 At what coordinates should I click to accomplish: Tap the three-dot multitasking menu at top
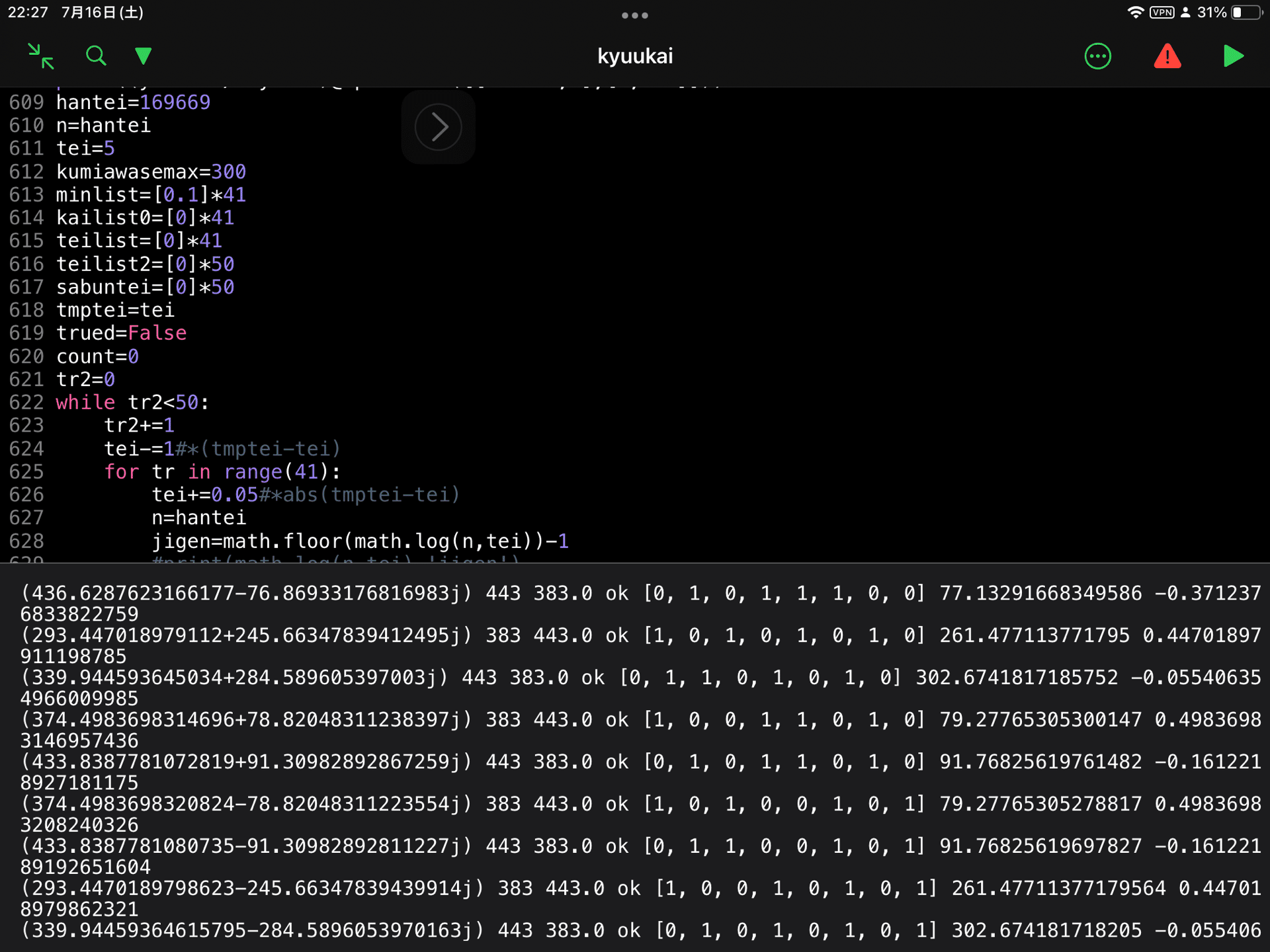click(x=634, y=15)
